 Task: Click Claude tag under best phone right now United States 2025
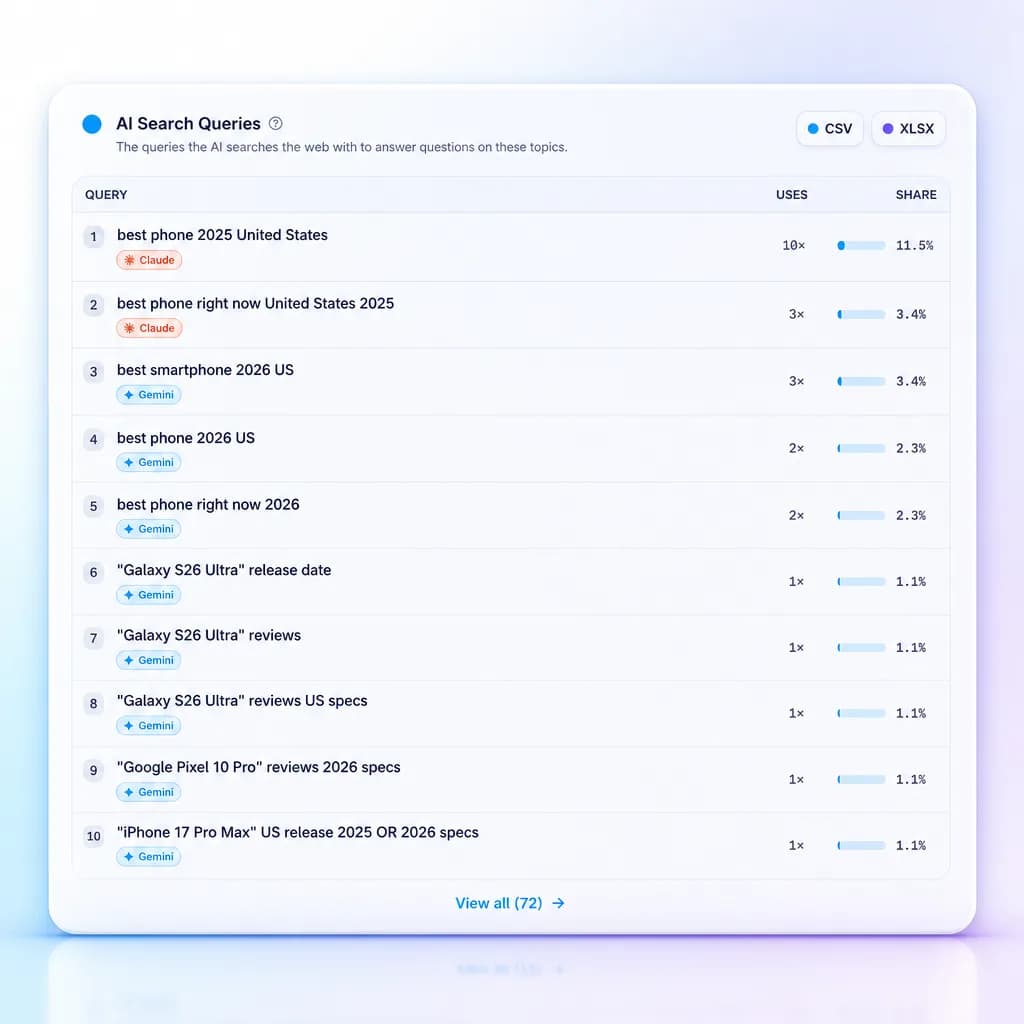pos(149,328)
